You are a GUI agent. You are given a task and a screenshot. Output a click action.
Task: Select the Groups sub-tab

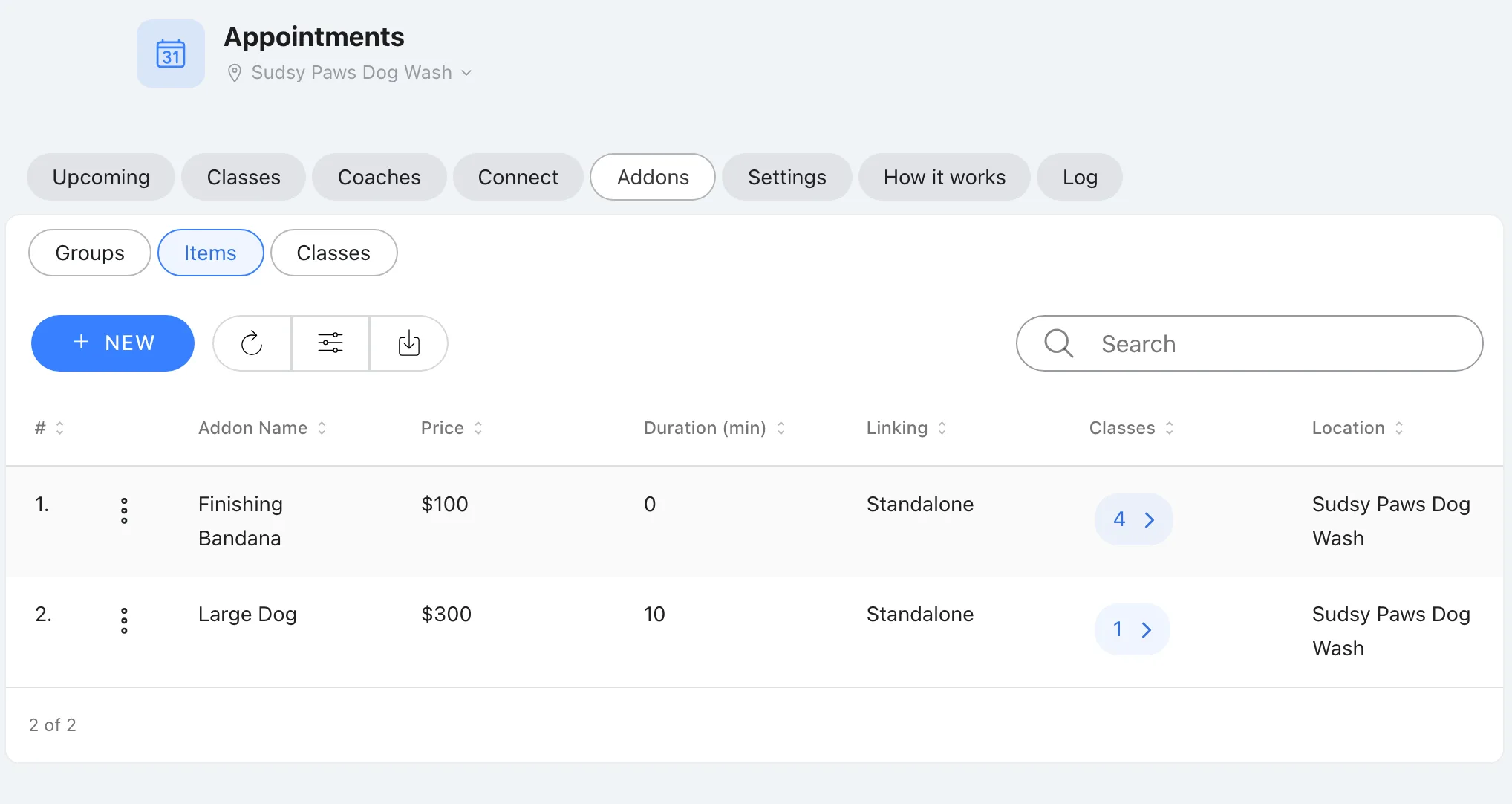coord(90,253)
